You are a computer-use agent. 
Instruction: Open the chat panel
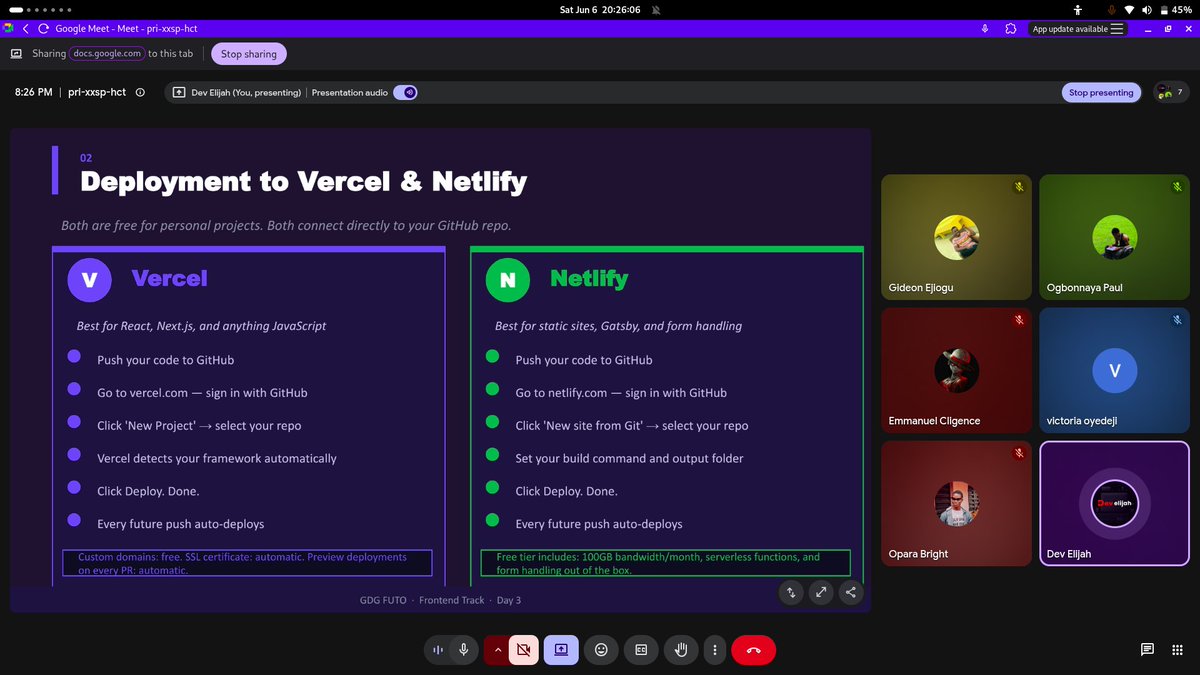[x=1147, y=650]
